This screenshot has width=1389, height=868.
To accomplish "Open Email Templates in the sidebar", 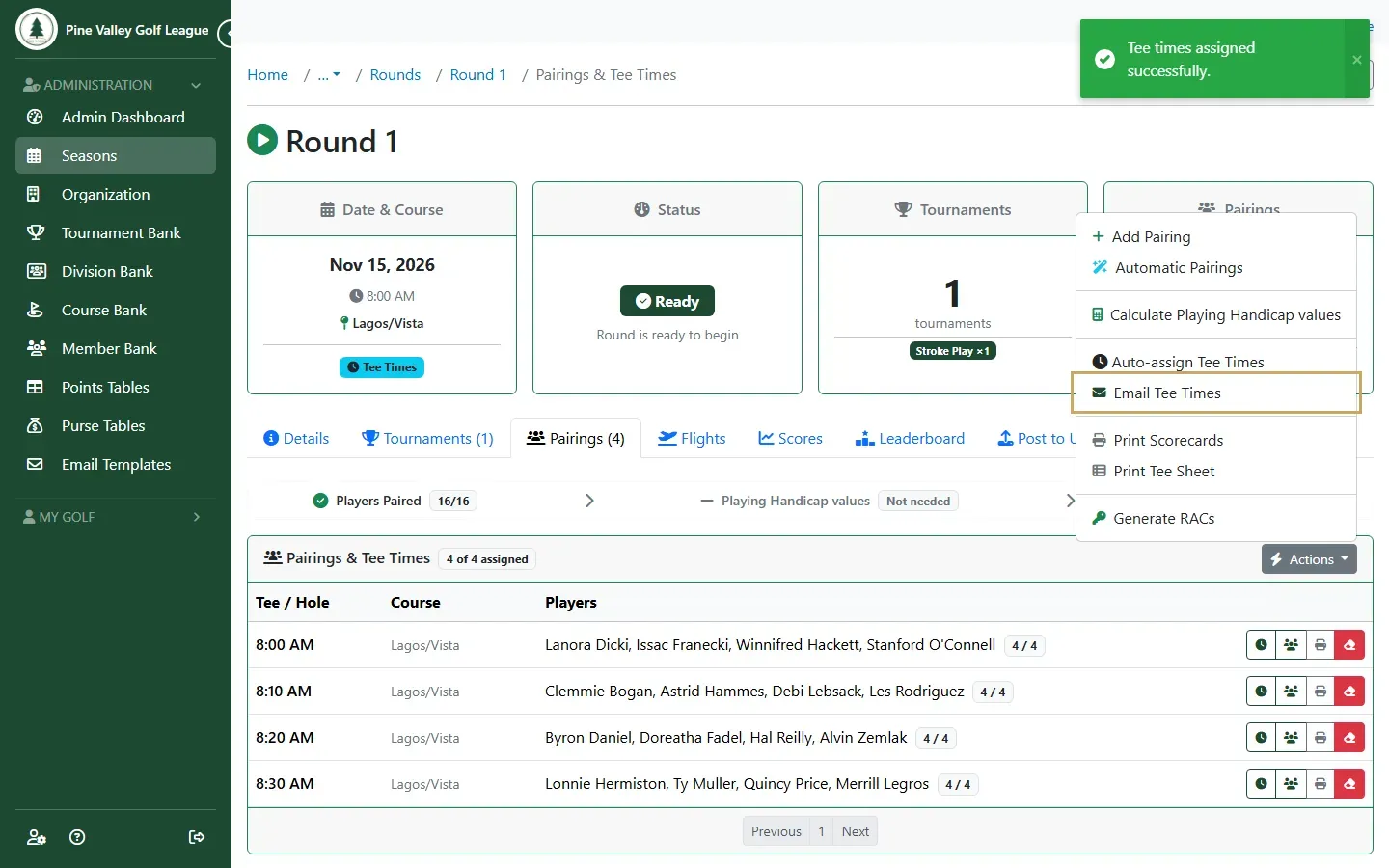I will (x=116, y=465).
